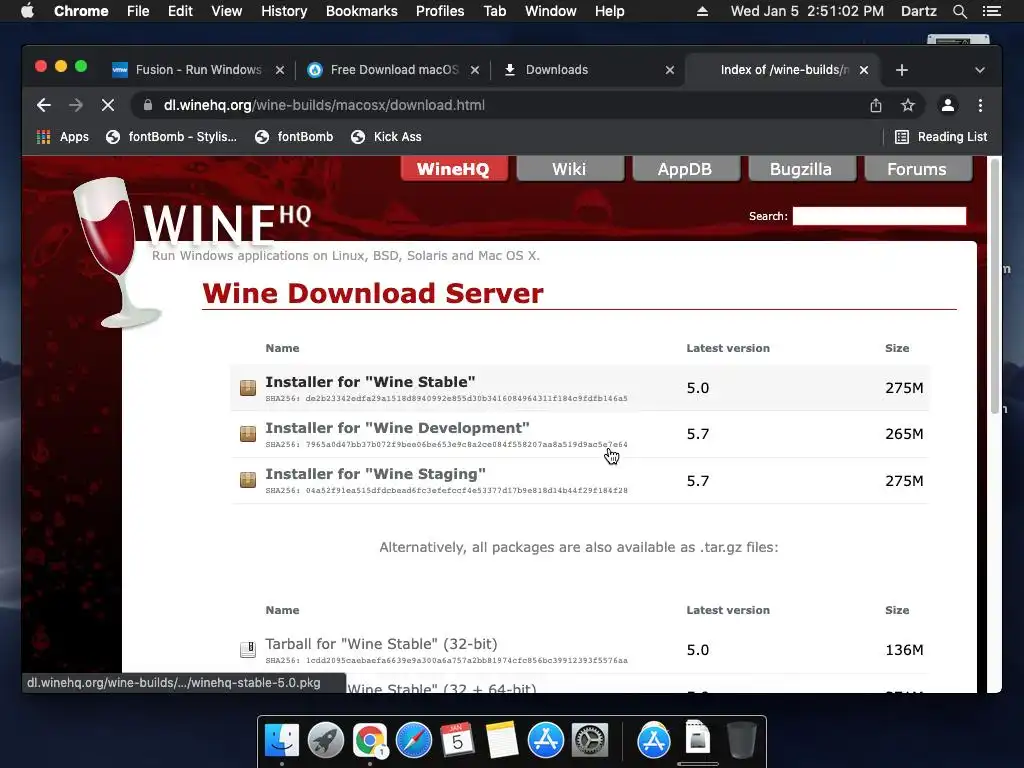Close the Downloads tab
This screenshot has height=768, width=1024.
click(x=669, y=70)
